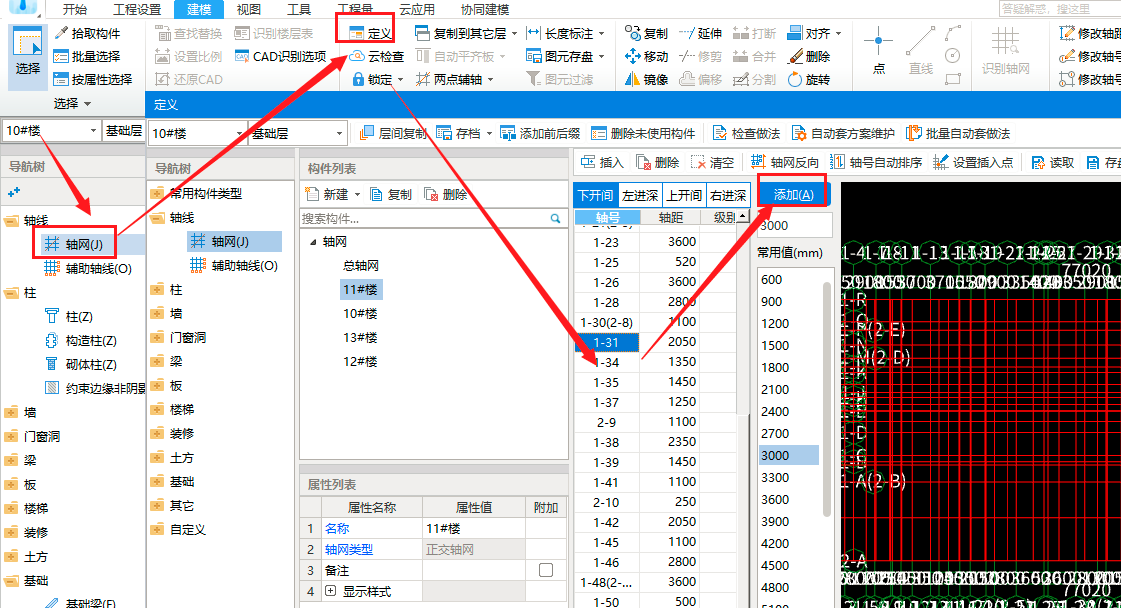This screenshot has width=1121, height=608.
Task: Click 轴号自动排序 auto sort button
Action: pyautogui.click(x=876, y=162)
